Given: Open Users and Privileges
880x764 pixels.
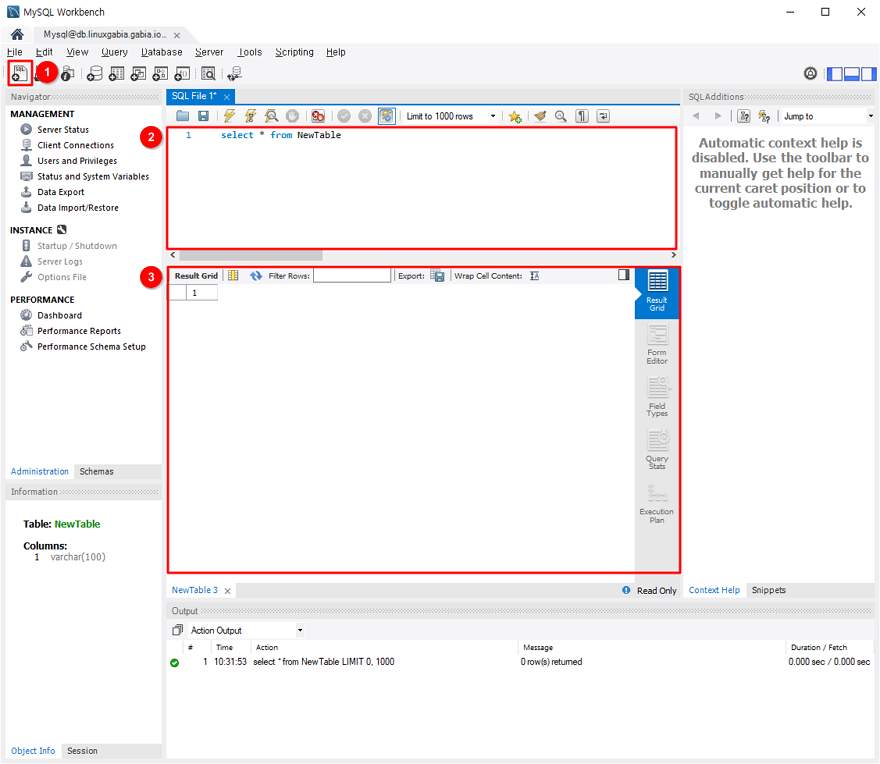Looking at the screenshot, I should [x=77, y=161].
